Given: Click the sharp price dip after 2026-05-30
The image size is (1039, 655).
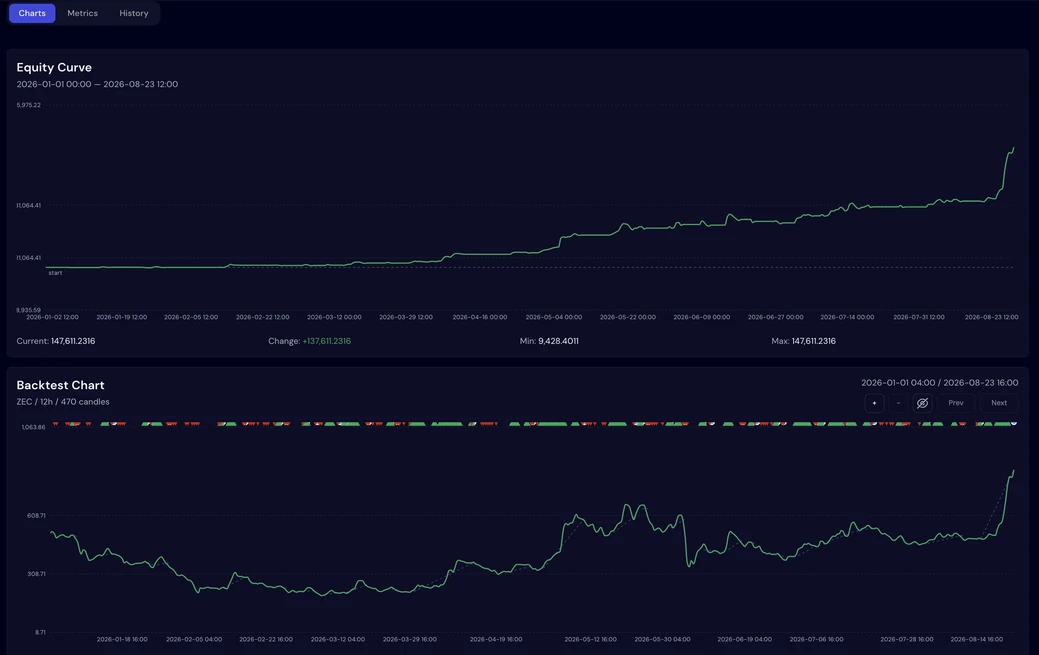Looking at the screenshot, I should tap(690, 565).
